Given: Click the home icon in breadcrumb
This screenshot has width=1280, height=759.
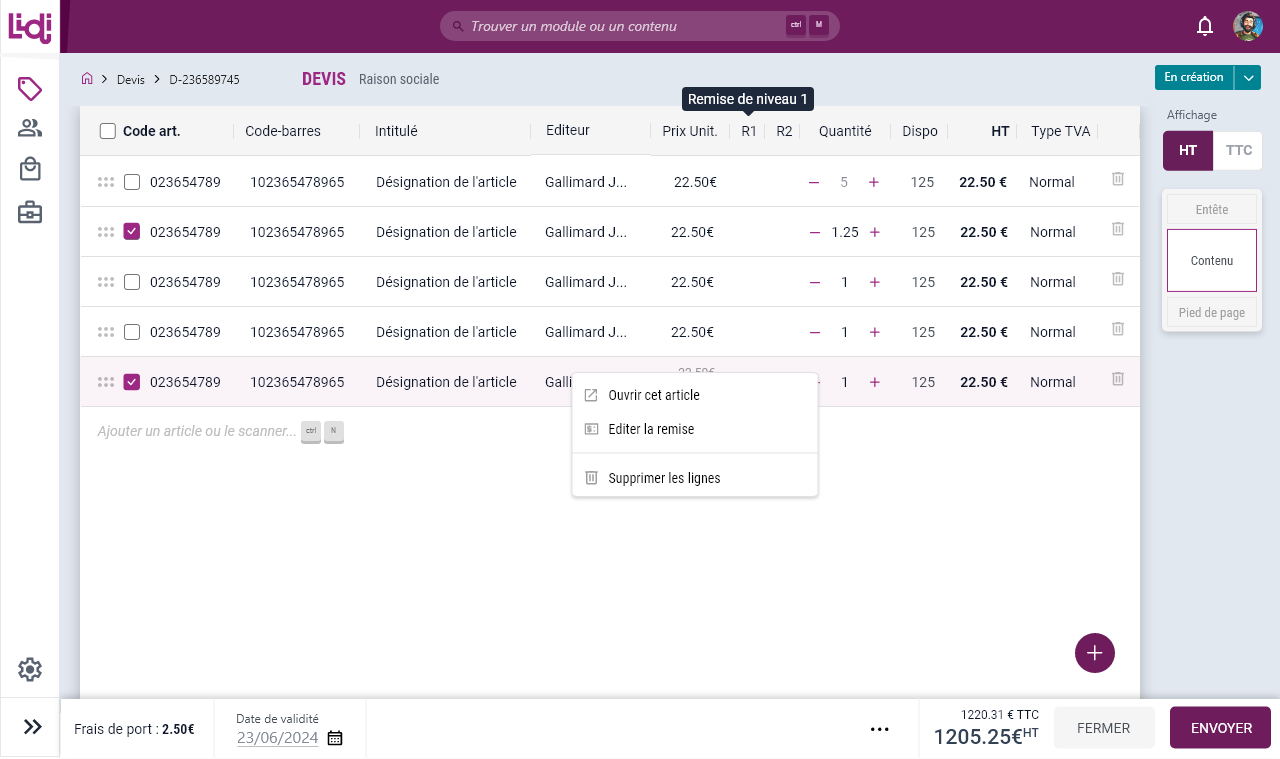Looking at the screenshot, I should coord(87,79).
